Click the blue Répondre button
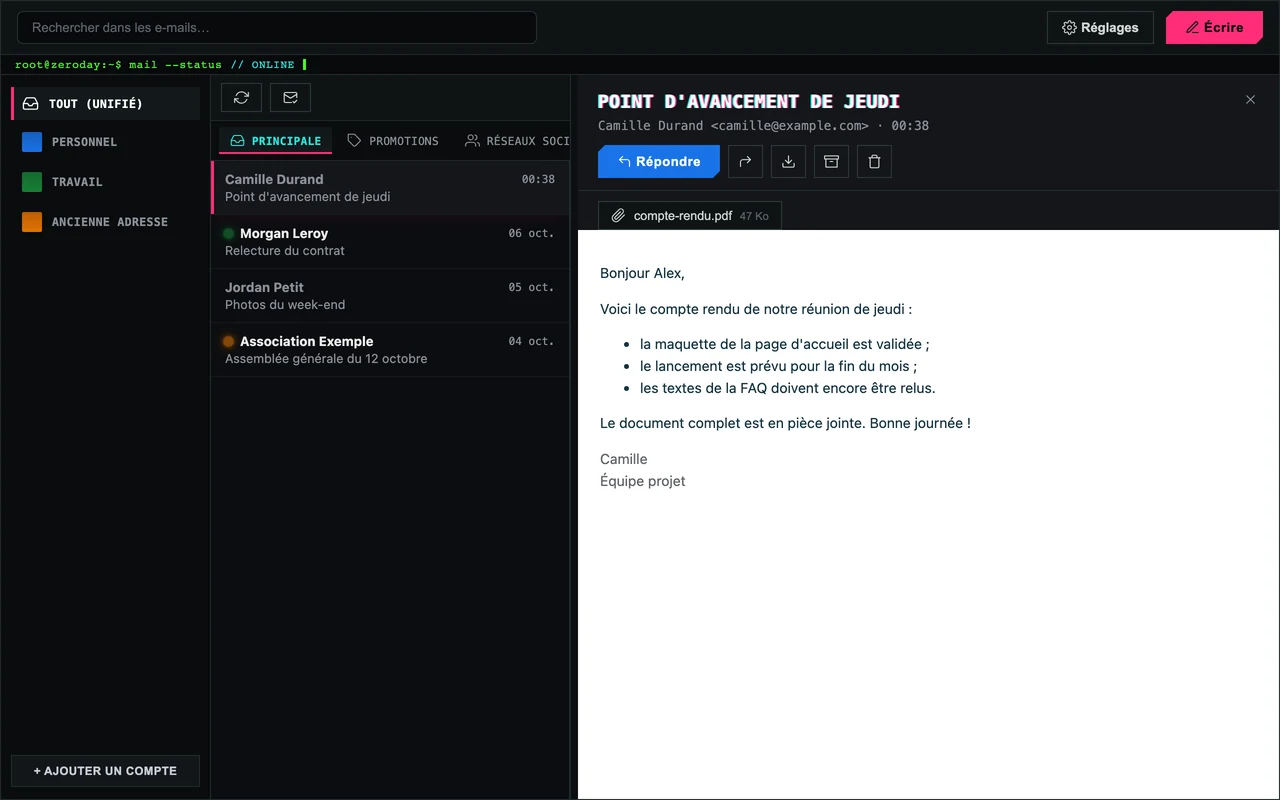Screen dimensions: 1280x800 [659, 161]
